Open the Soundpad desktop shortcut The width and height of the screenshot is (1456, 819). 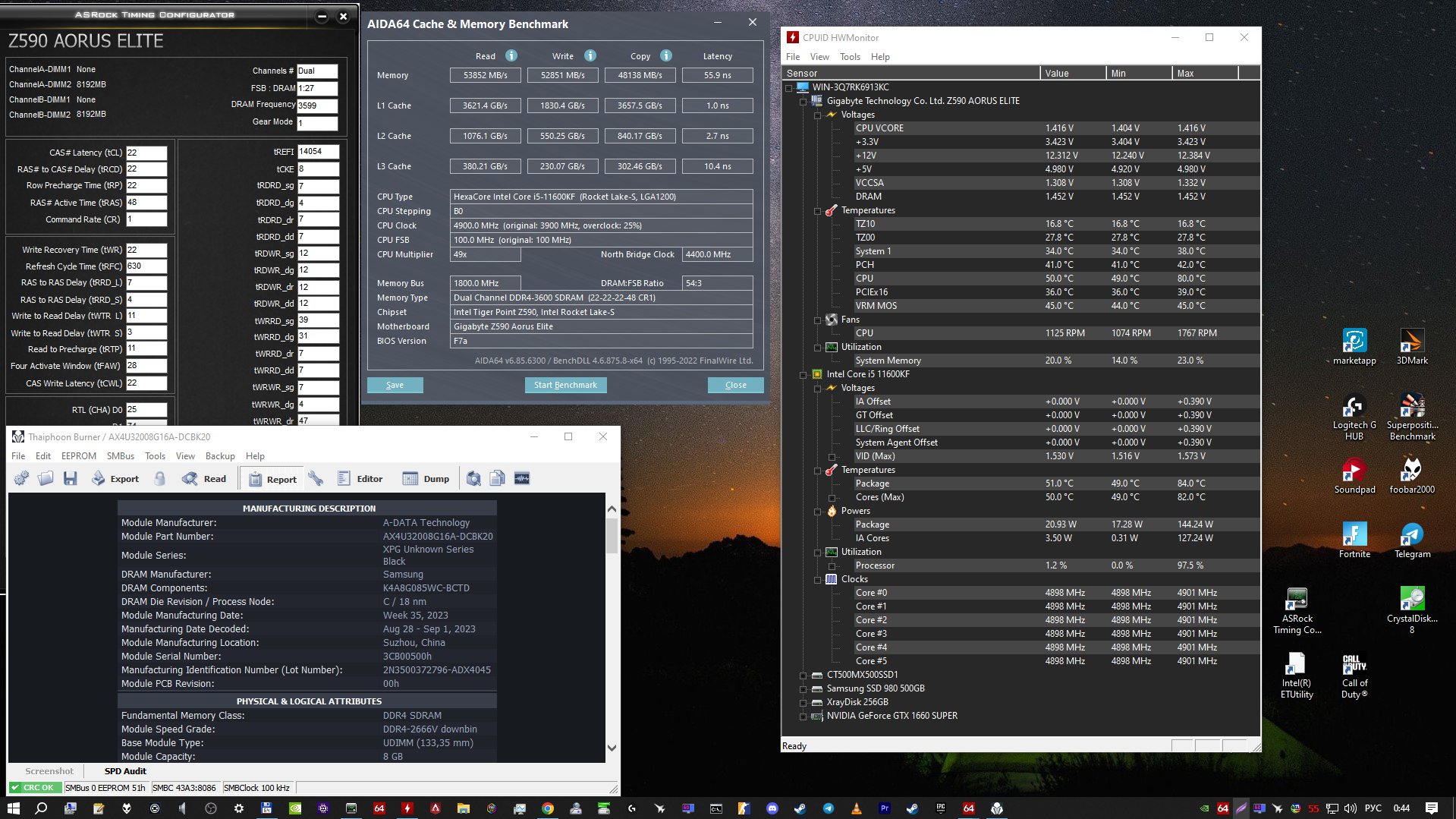pos(1354,476)
